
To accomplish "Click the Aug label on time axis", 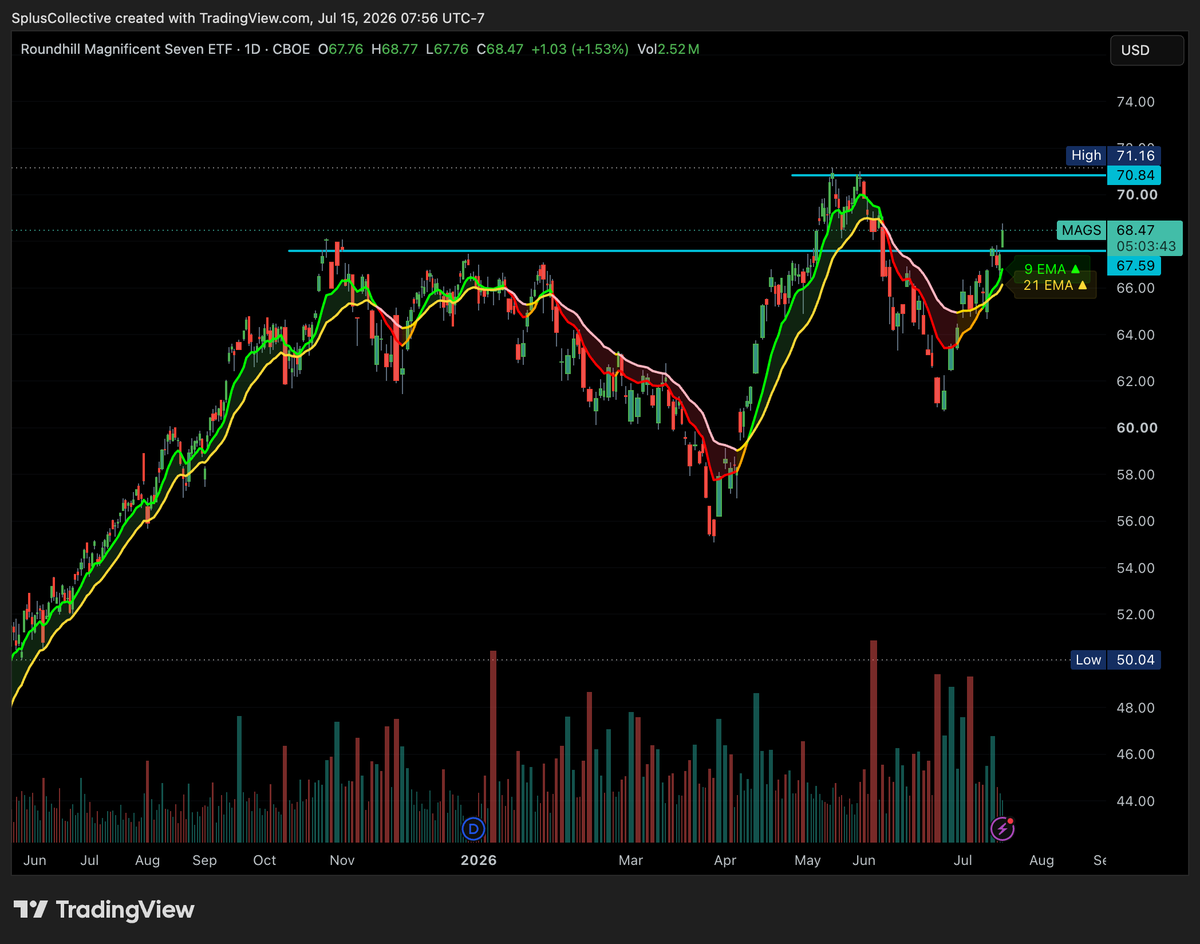I will point(1041,860).
